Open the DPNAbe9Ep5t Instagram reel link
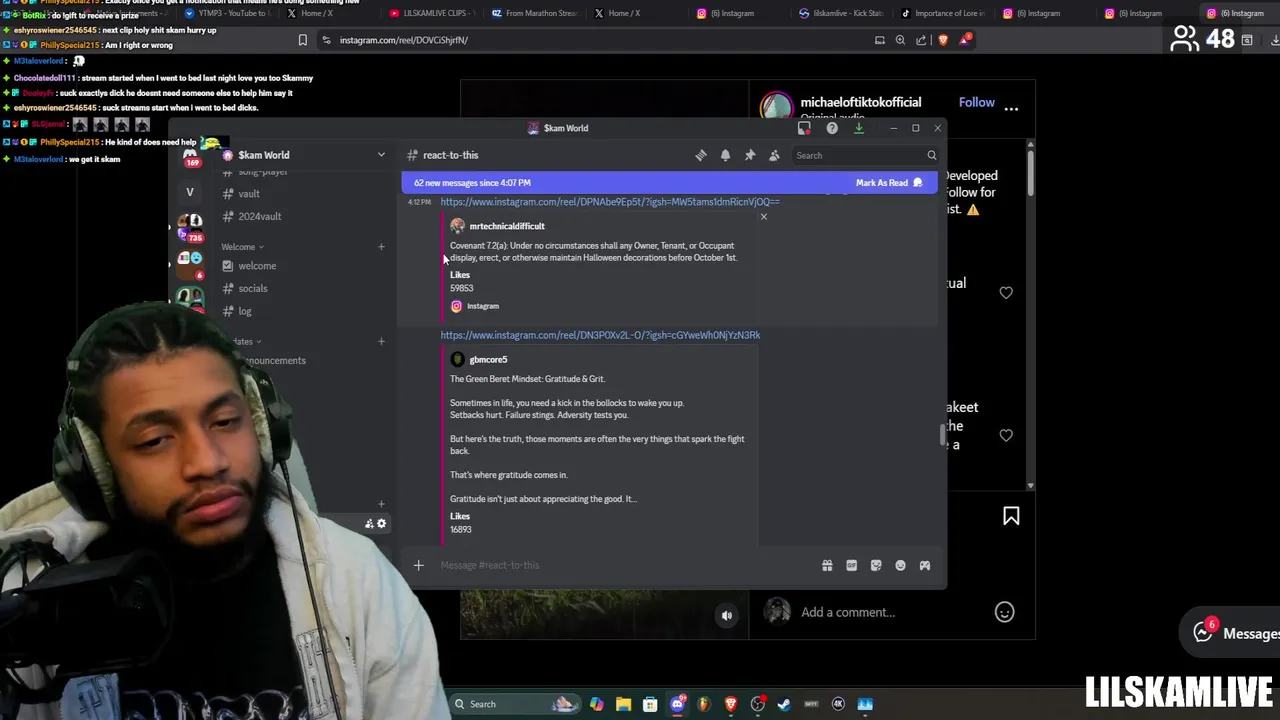The height and width of the screenshot is (720, 1280). [610, 202]
